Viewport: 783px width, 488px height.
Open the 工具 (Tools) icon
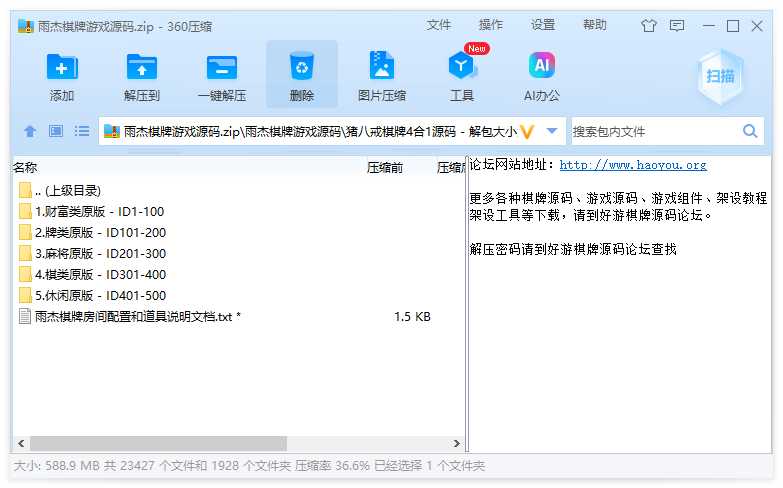461,66
